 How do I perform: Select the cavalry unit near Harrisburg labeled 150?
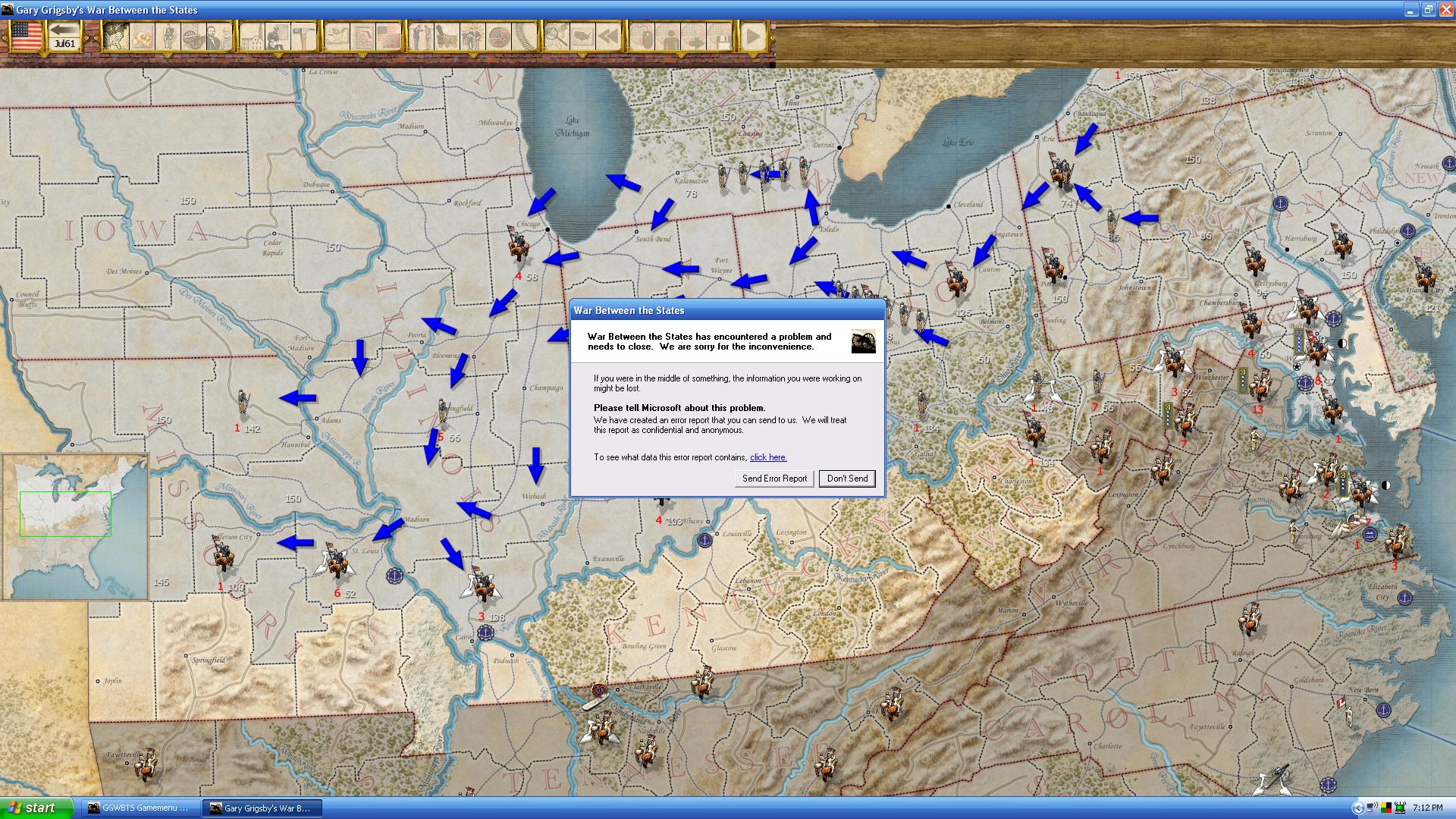(1341, 243)
